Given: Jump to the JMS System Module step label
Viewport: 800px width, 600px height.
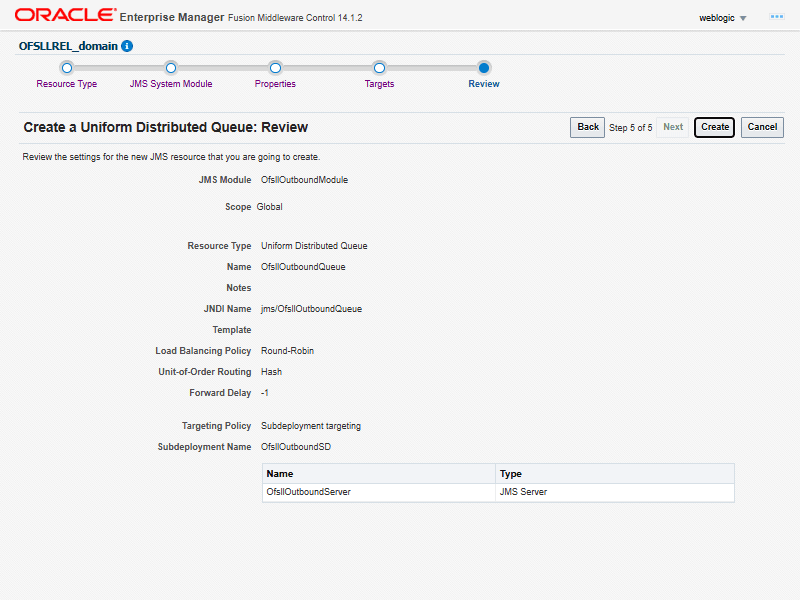Looking at the screenshot, I should click(171, 84).
